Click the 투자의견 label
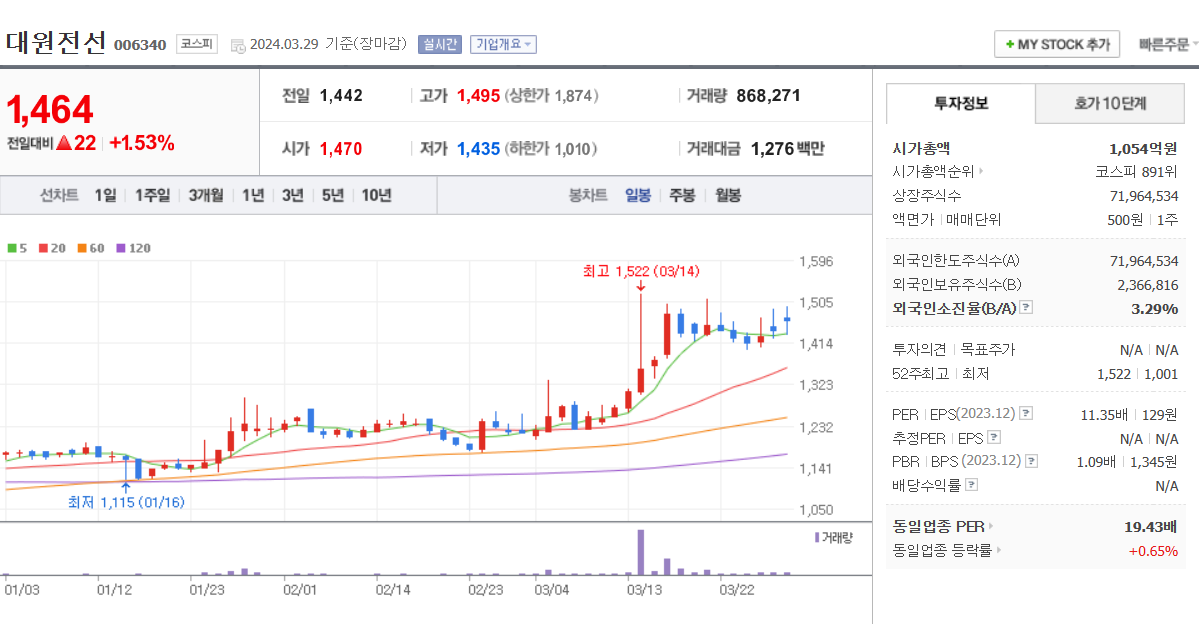1201x624 pixels. pos(919,349)
